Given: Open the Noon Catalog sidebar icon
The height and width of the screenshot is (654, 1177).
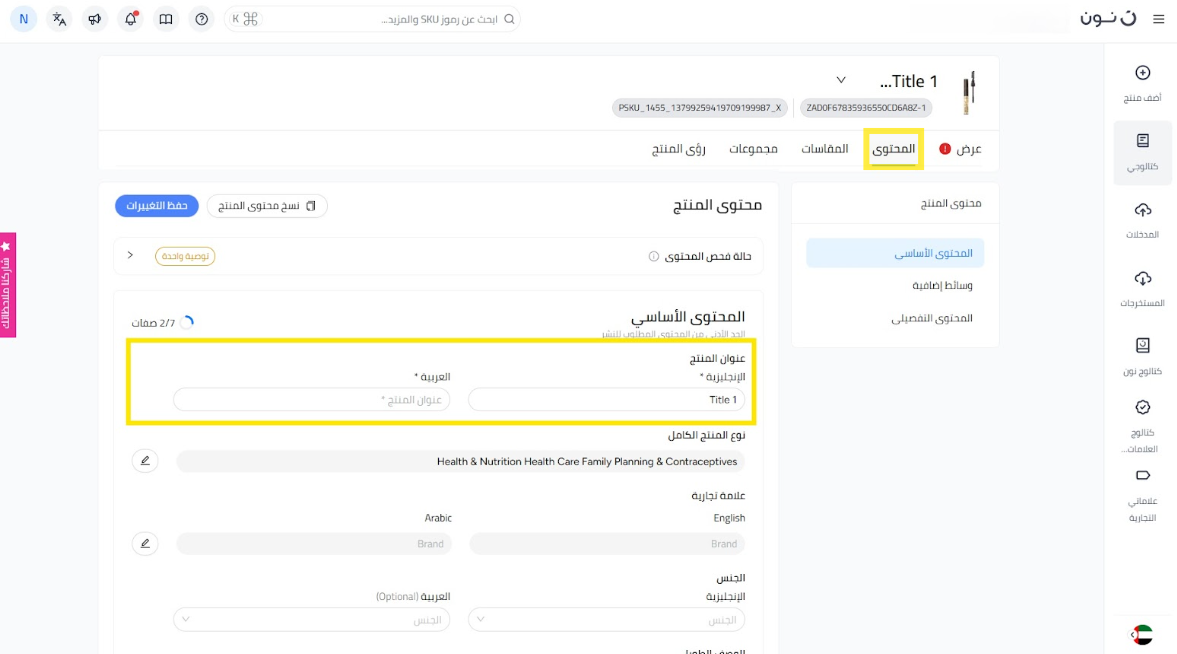Looking at the screenshot, I should point(1143,346).
